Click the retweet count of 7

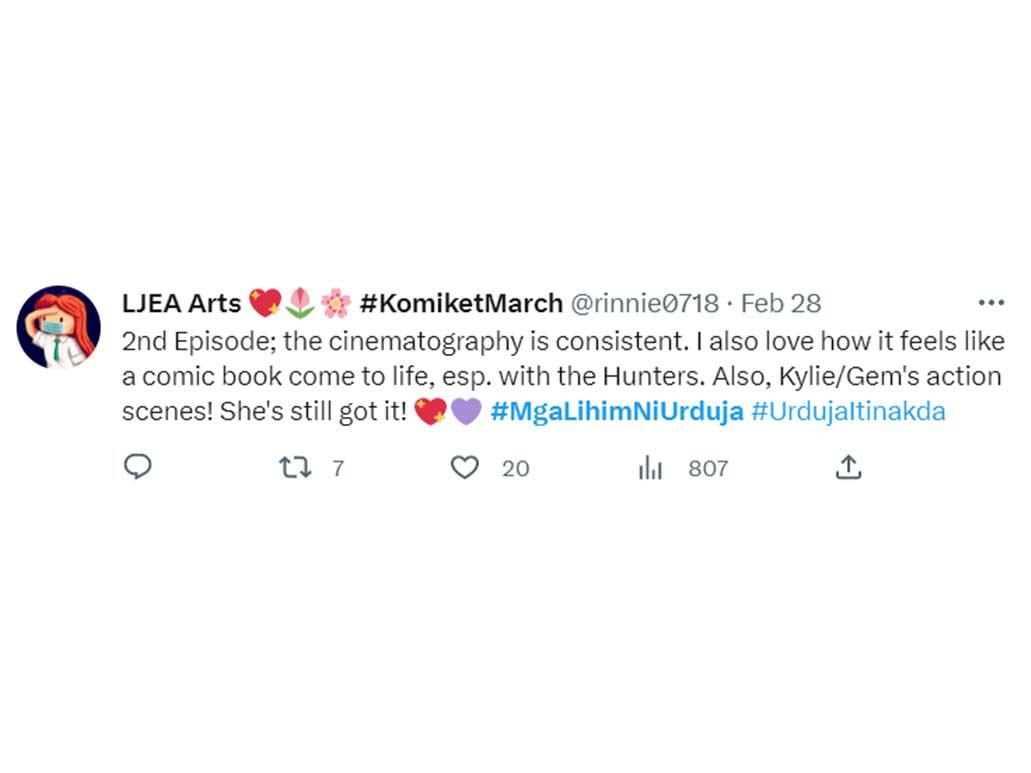[x=338, y=468]
